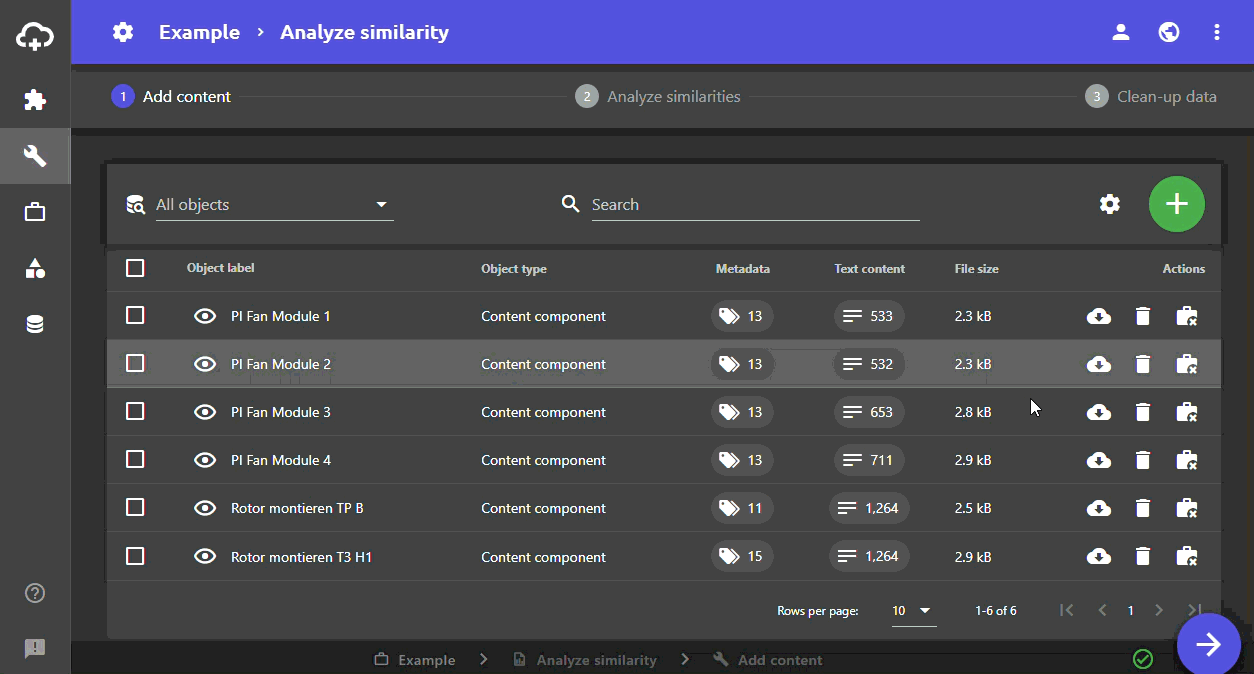Image resolution: width=1254 pixels, height=674 pixels.
Task: Check the Rotor montieren TP B checkbox
Action: 135,508
